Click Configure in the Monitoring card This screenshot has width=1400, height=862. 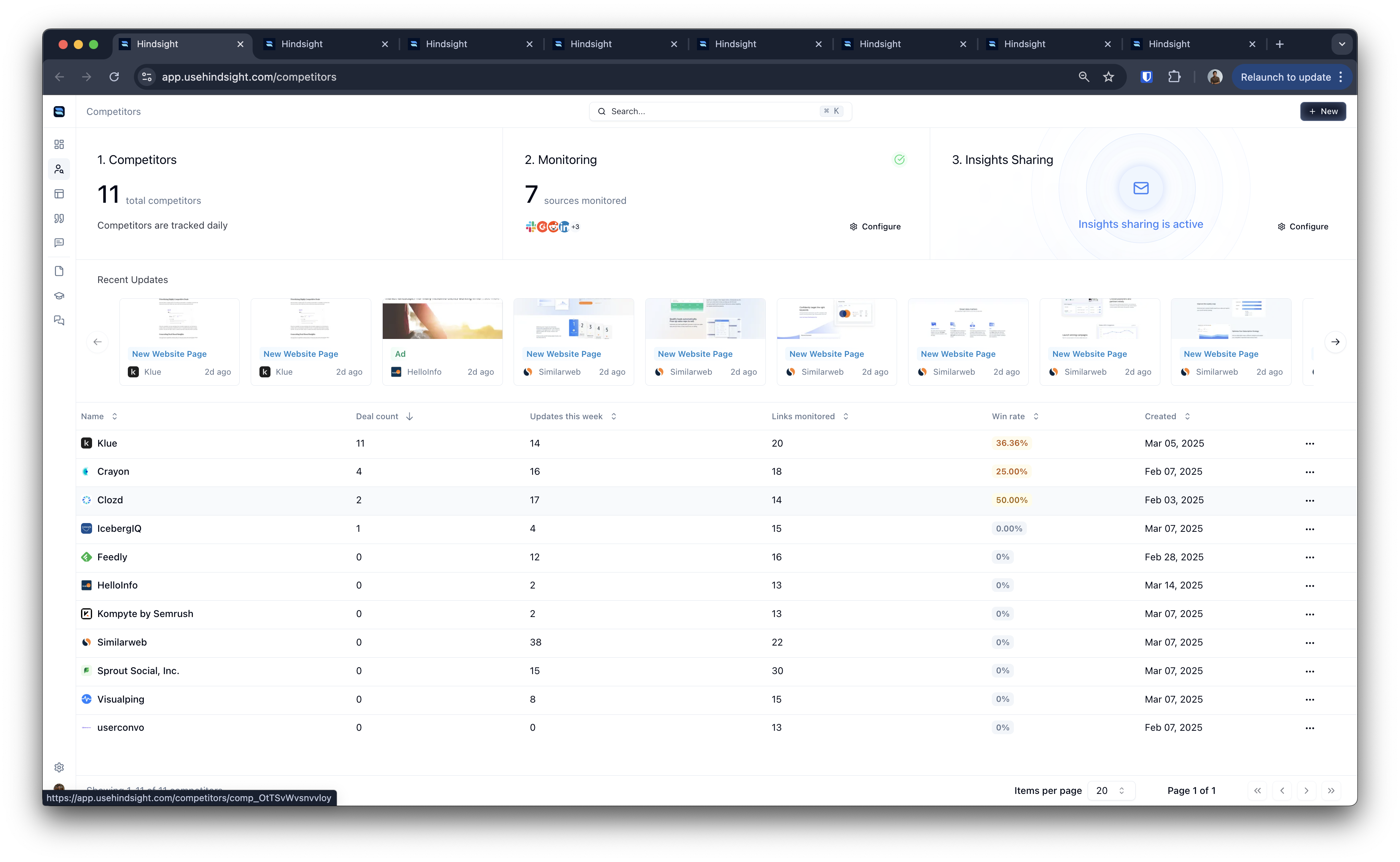pos(875,227)
